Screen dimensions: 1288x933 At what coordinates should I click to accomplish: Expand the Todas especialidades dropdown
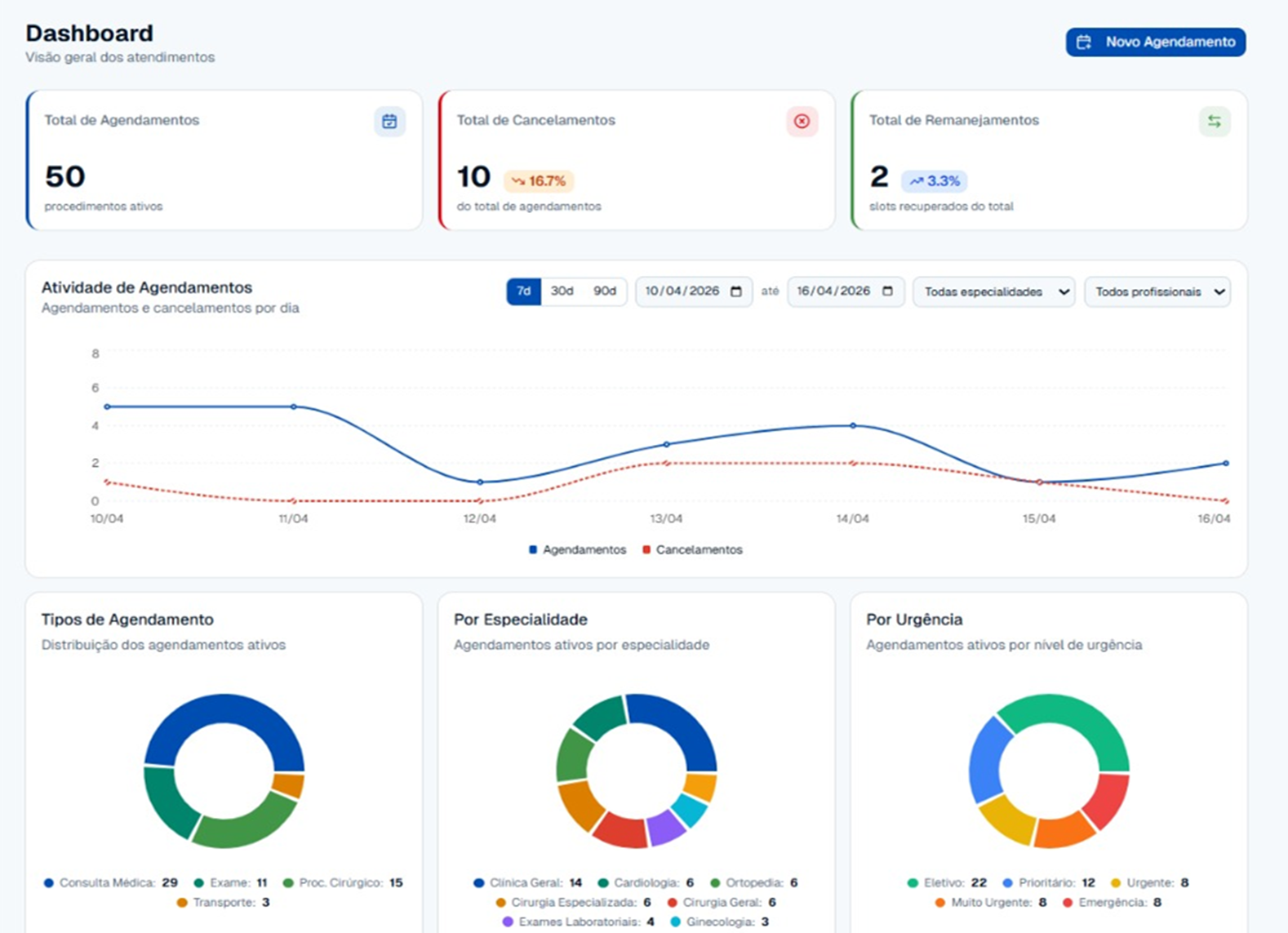click(993, 292)
